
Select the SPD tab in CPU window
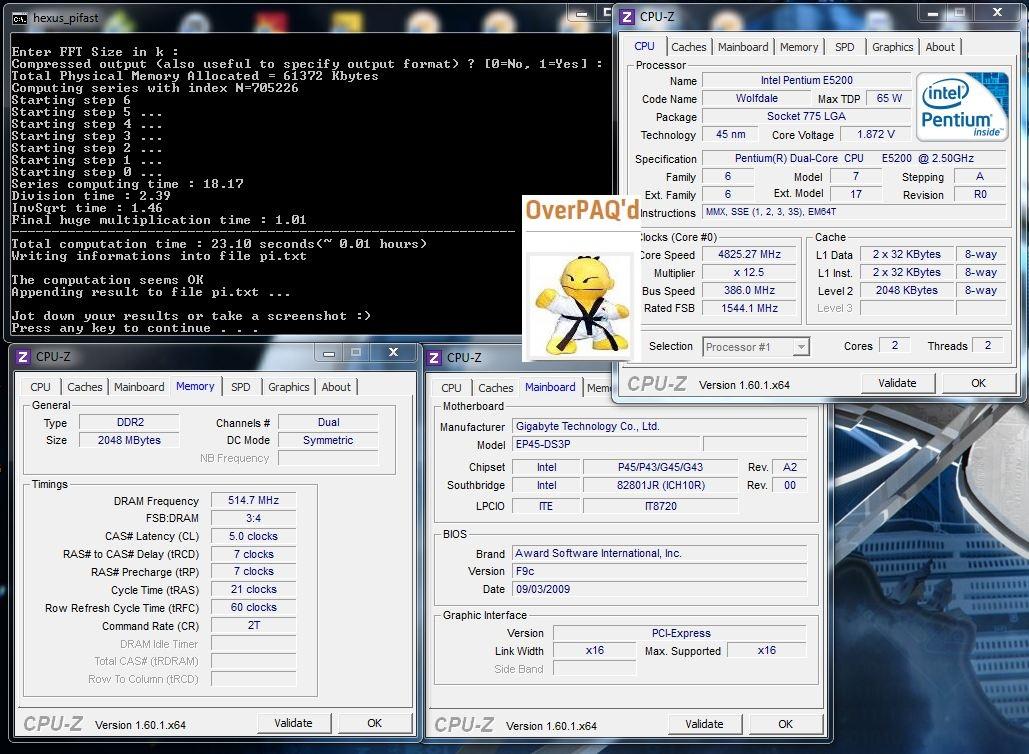click(x=845, y=47)
